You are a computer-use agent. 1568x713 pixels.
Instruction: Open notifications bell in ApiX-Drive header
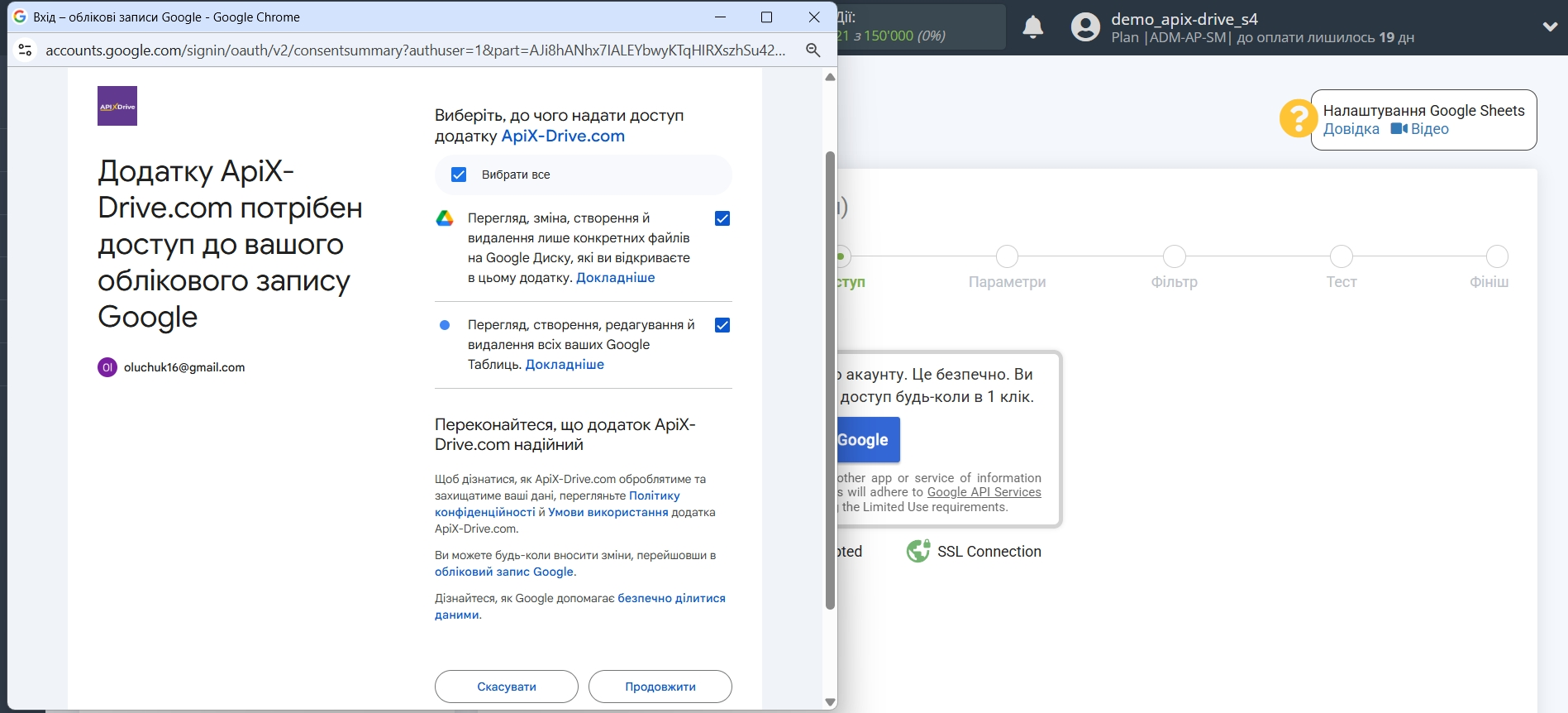point(1033,27)
